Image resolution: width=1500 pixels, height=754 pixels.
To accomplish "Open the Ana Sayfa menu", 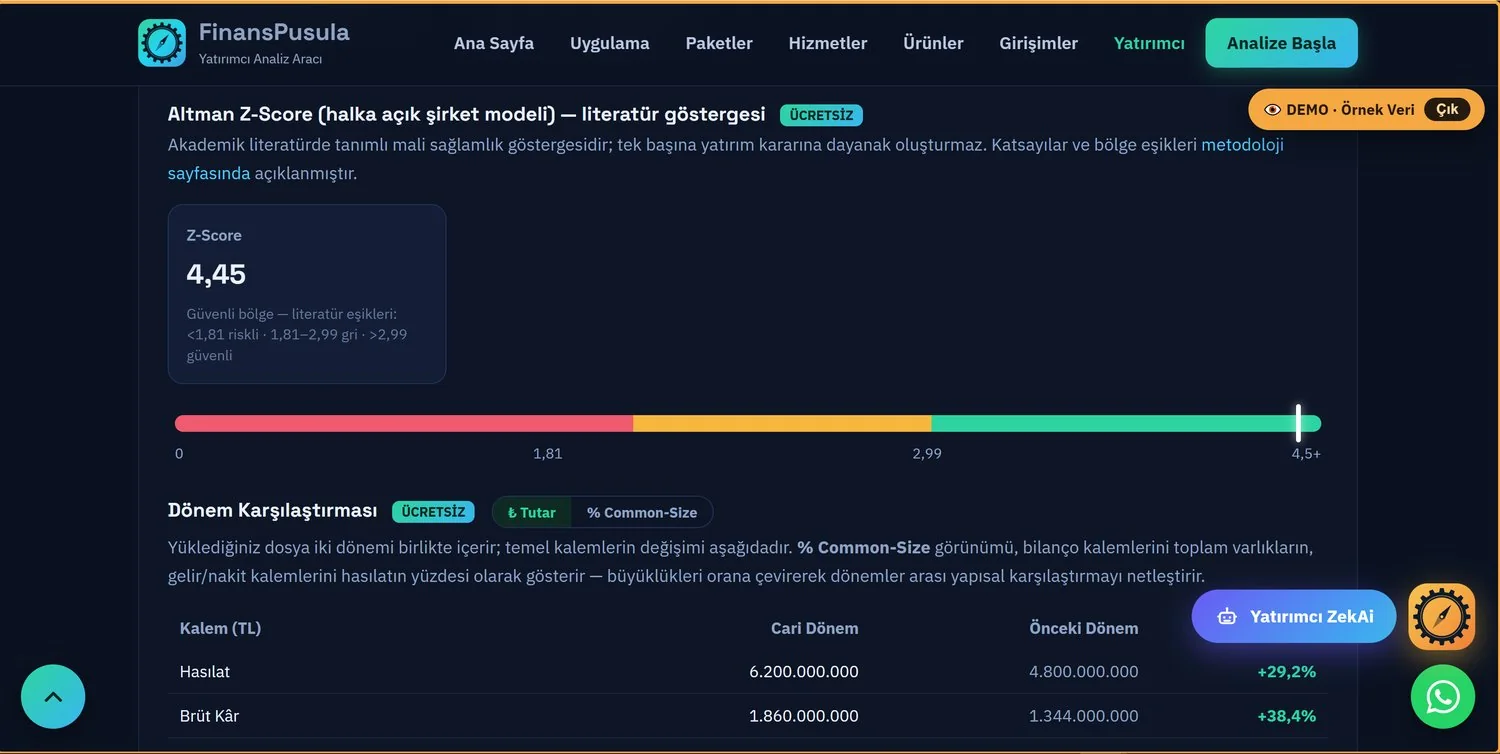I will [494, 43].
